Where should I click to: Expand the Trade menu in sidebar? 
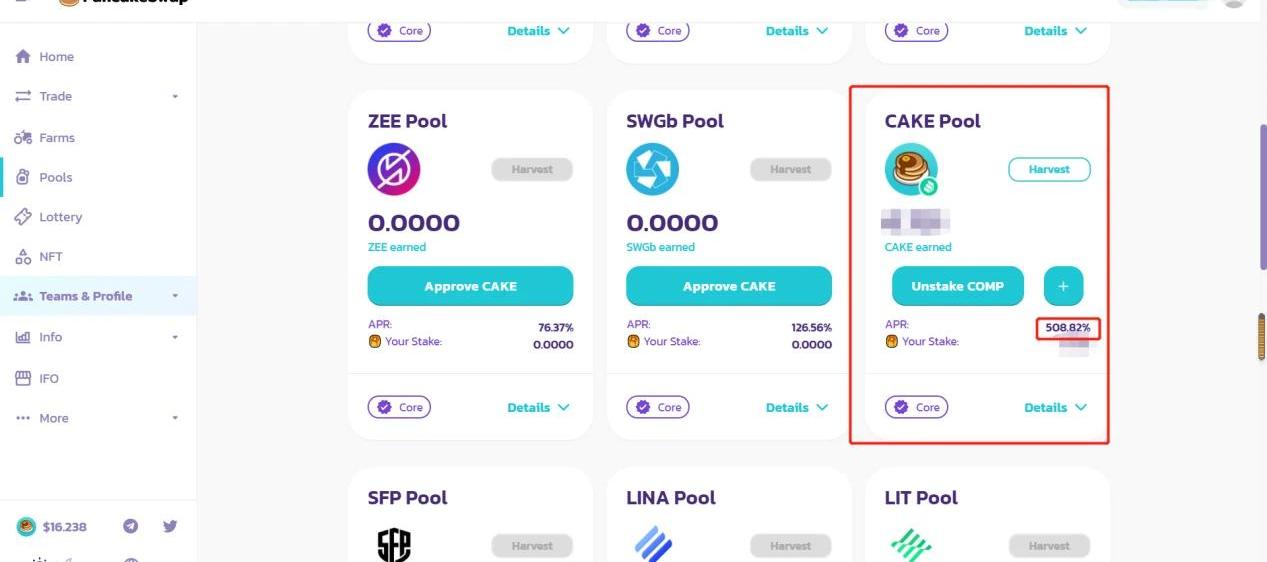point(96,96)
